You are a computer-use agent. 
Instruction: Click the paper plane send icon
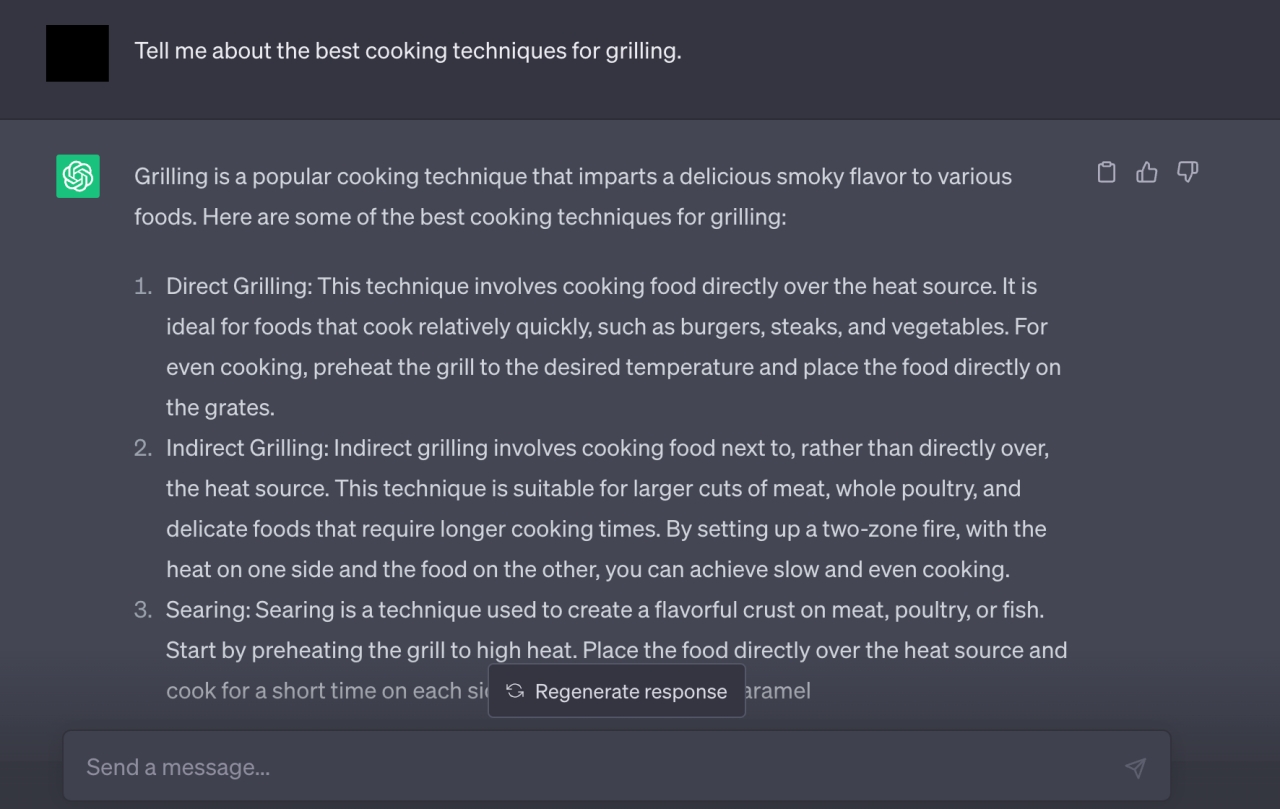pos(1135,767)
